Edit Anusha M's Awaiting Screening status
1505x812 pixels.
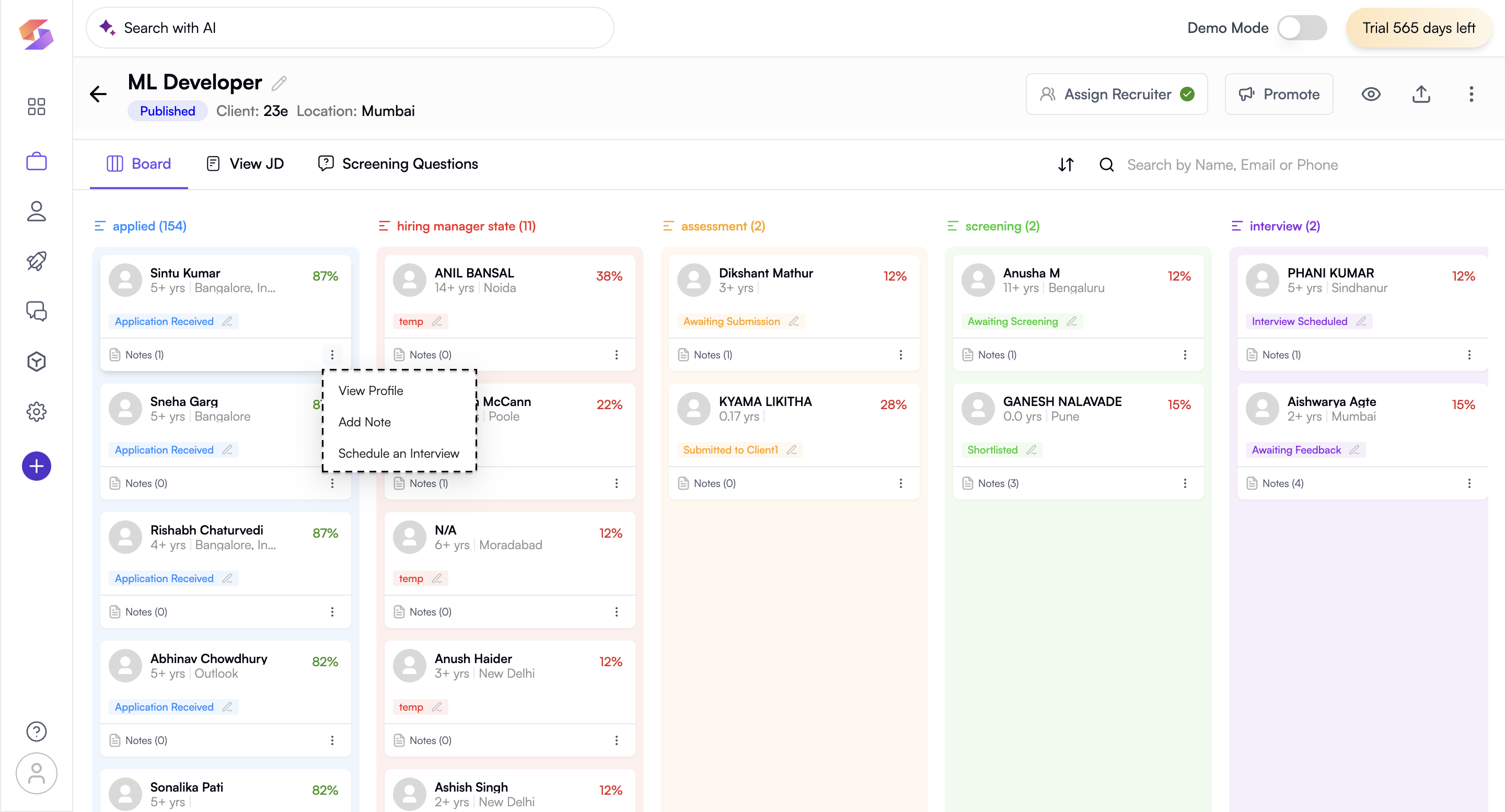[1071, 321]
